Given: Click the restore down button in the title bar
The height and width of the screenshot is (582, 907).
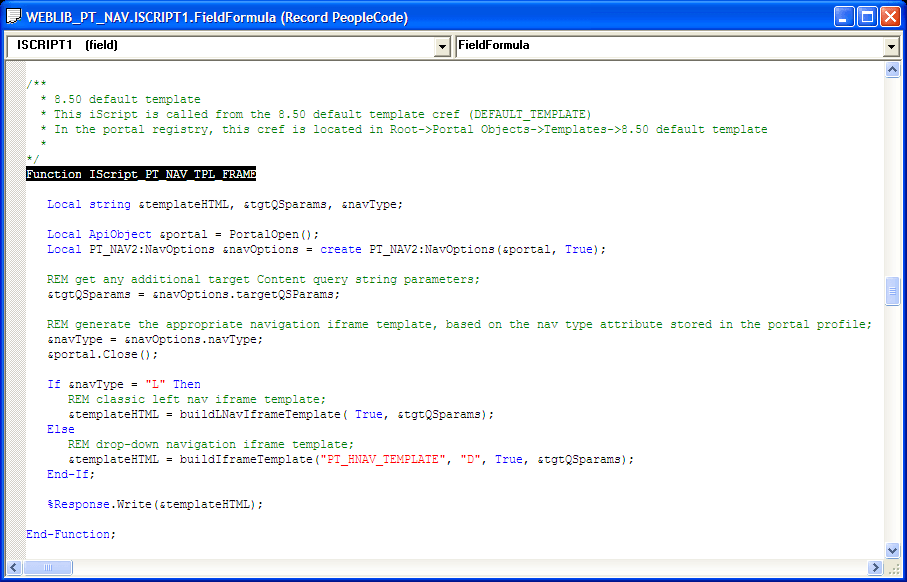Looking at the screenshot, I should click(865, 15).
